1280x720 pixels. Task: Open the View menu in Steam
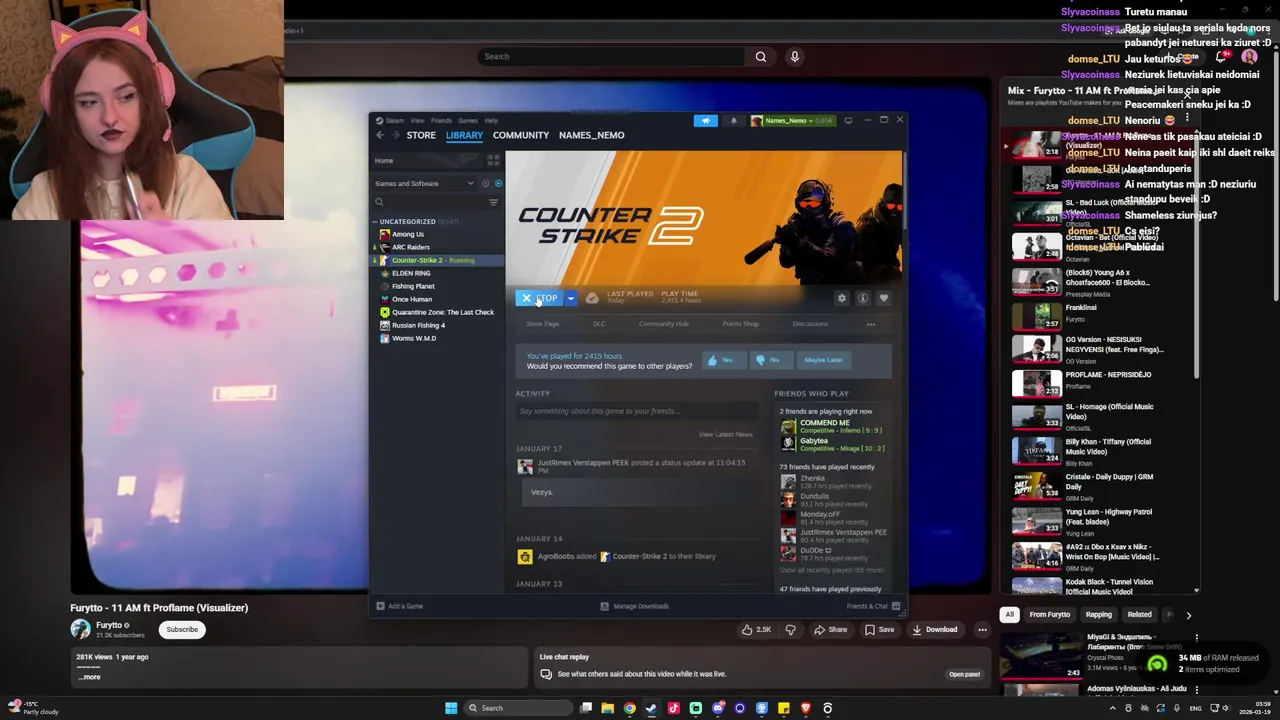pyautogui.click(x=417, y=121)
